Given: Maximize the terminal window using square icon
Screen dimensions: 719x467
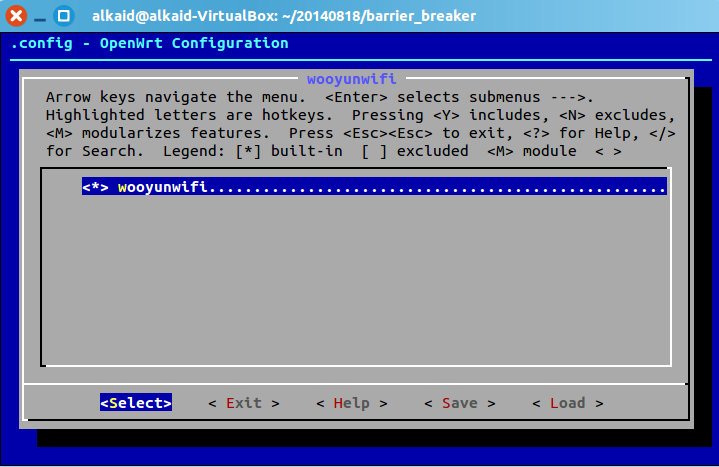Looking at the screenshot, I should [64, 16].
